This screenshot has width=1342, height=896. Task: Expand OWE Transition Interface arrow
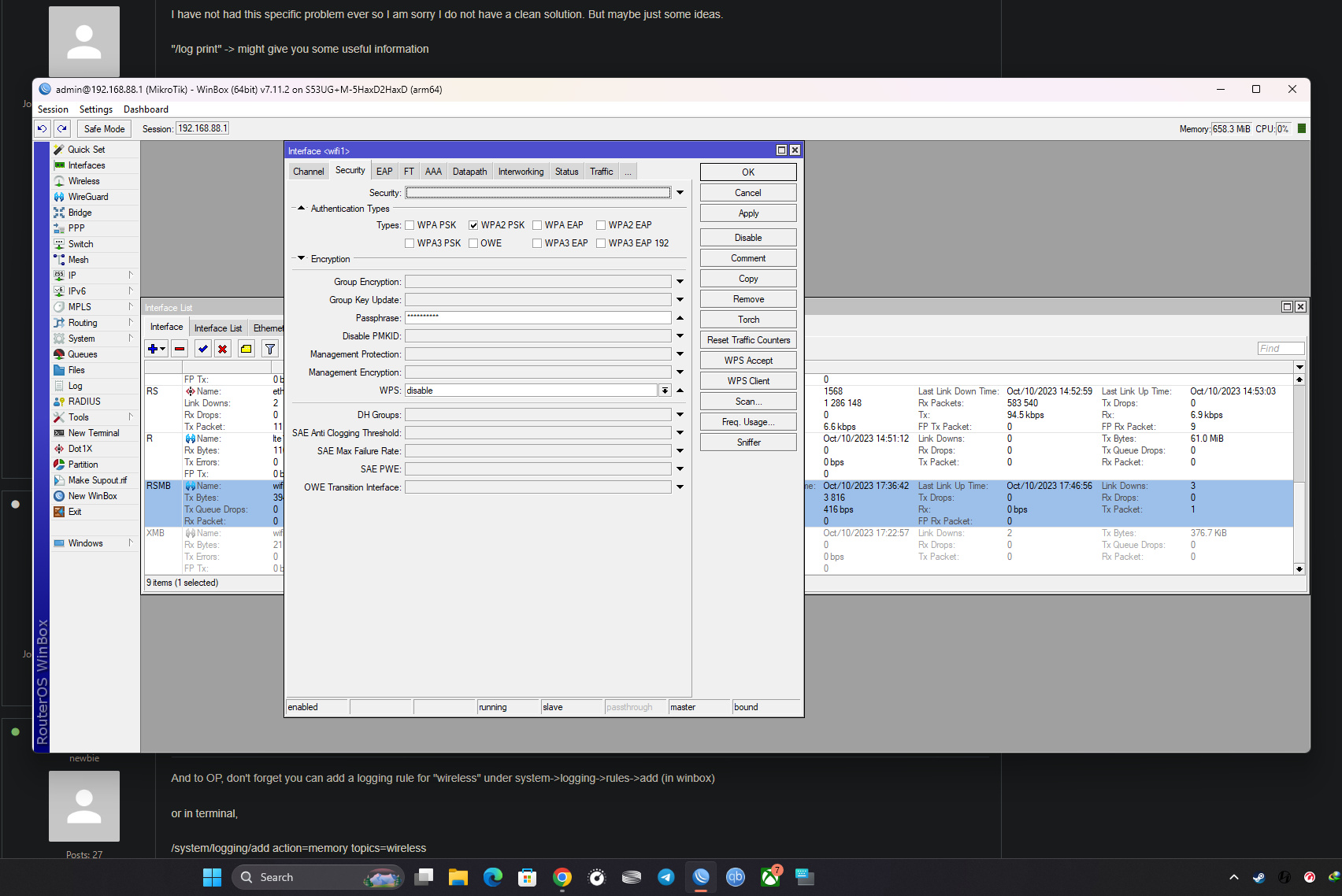pyautogui.click(x=680, y=487)
